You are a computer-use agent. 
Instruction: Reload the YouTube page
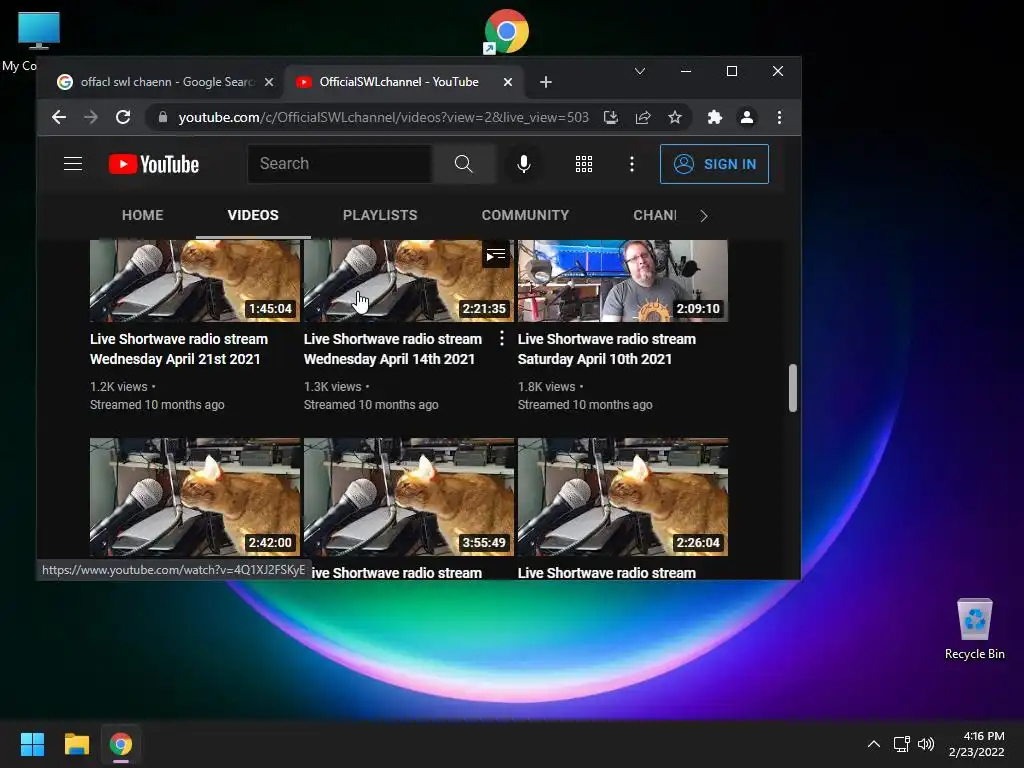[x=123, y=118]
